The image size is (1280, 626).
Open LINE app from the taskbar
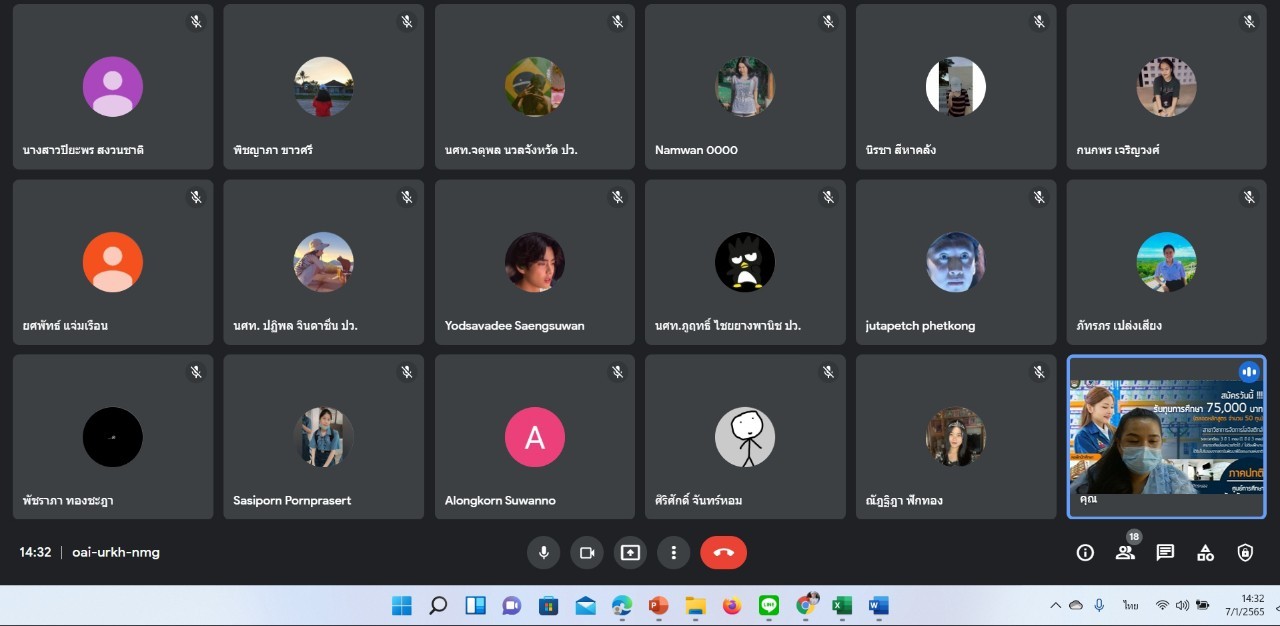pyautogui.click(x=769, y=605)
